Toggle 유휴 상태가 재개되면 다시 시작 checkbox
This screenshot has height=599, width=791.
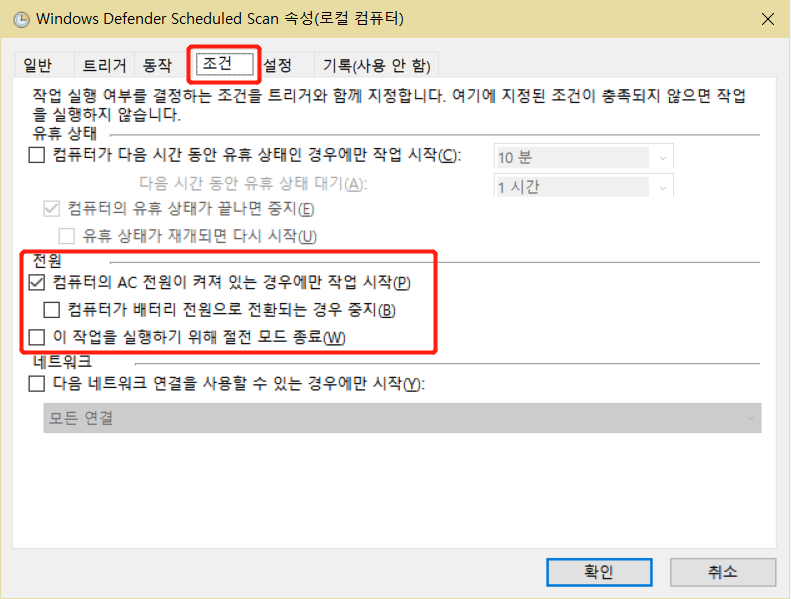tap(67, 236)
